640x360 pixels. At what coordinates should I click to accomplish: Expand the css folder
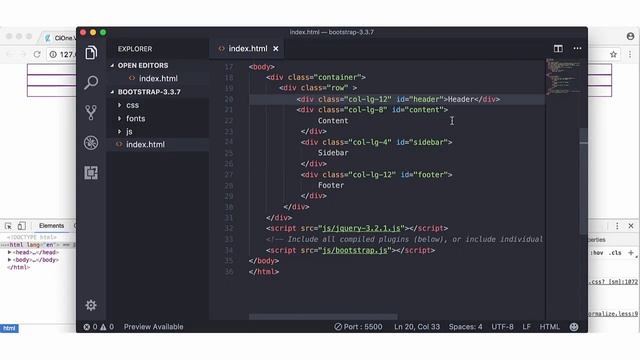tap(119, 105)
